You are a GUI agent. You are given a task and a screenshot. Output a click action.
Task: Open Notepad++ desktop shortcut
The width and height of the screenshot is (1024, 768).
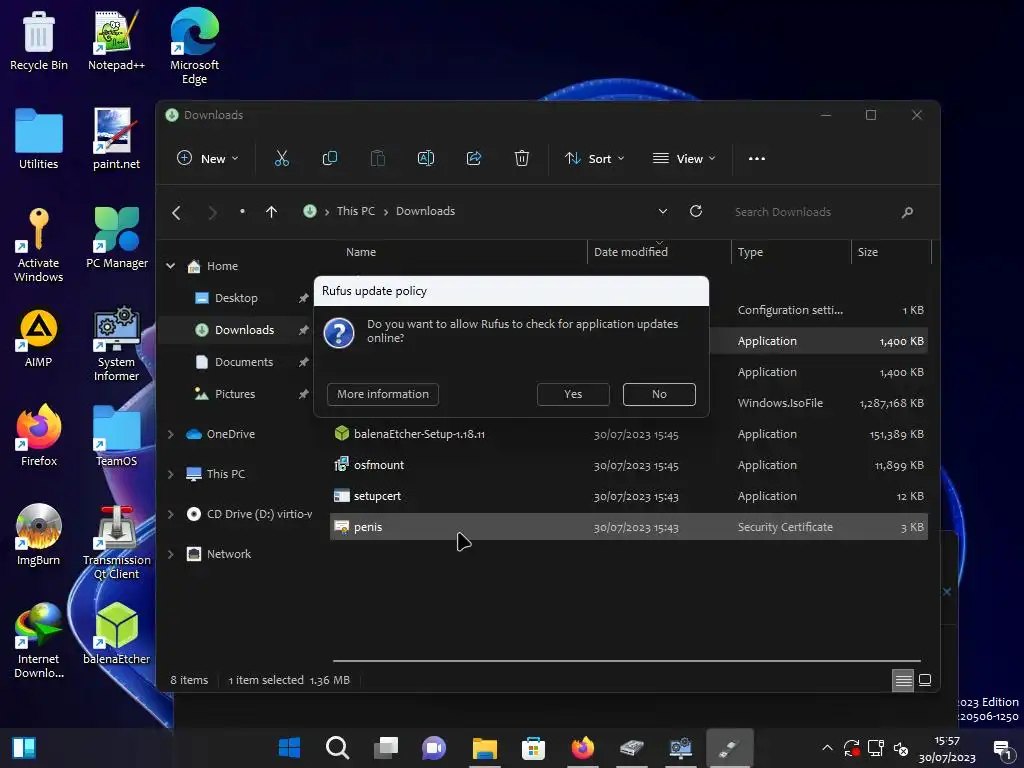coord(116,40)
